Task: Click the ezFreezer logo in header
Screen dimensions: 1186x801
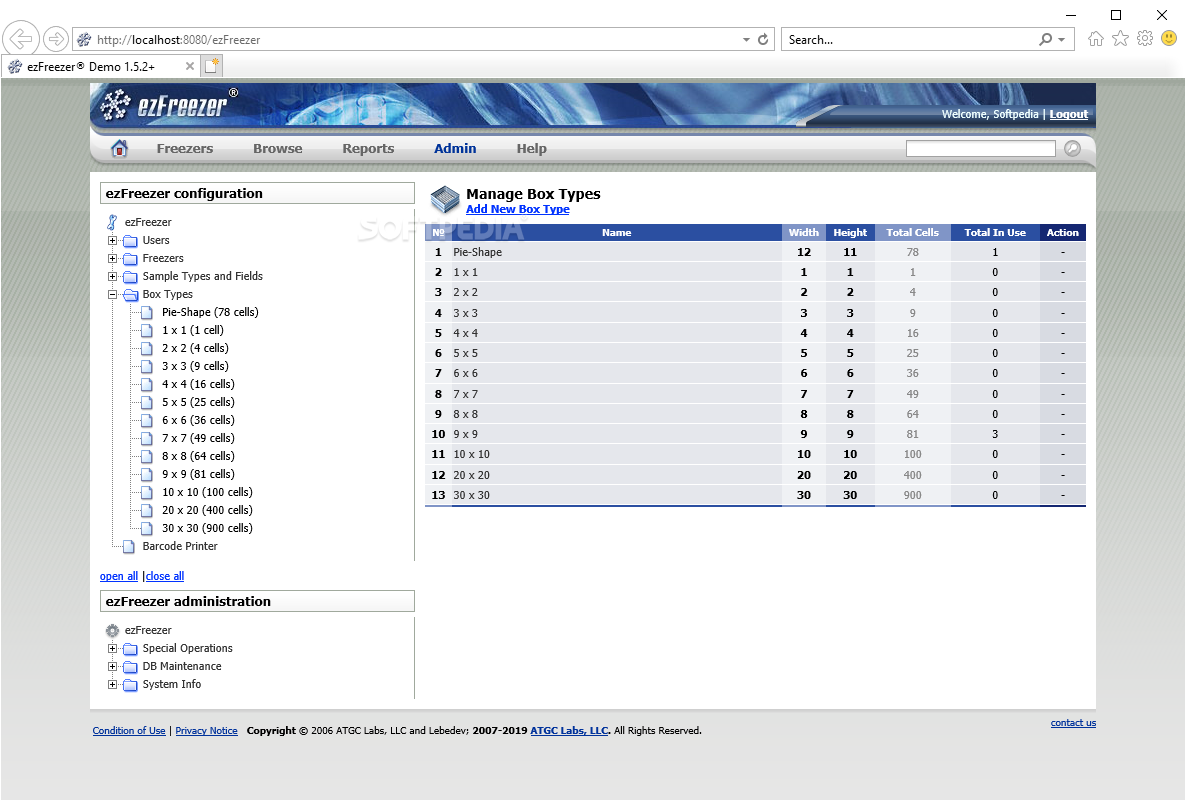Action: tap(170, 104)
